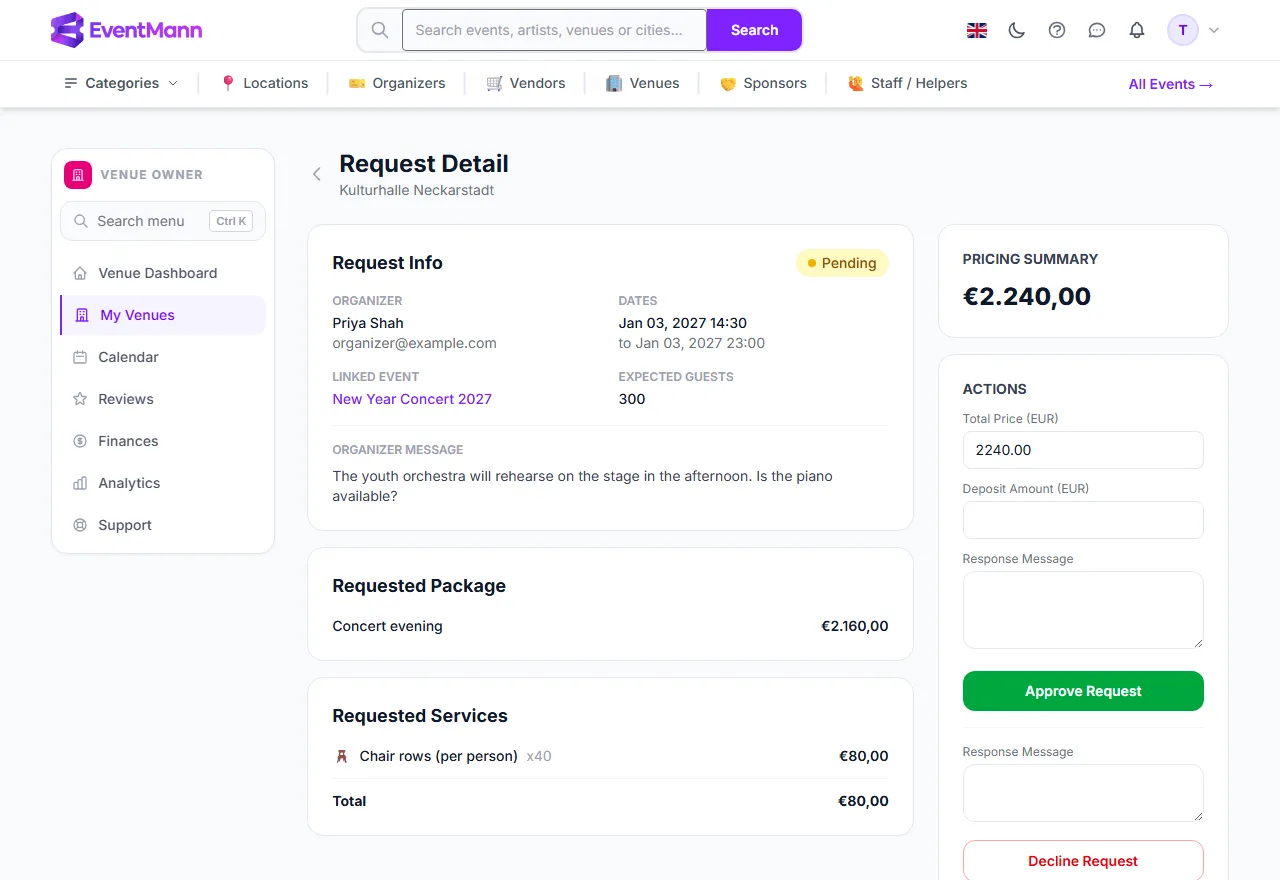
Task: Open the New Year Concert 2027 link
Action: (x=412, y=399)
